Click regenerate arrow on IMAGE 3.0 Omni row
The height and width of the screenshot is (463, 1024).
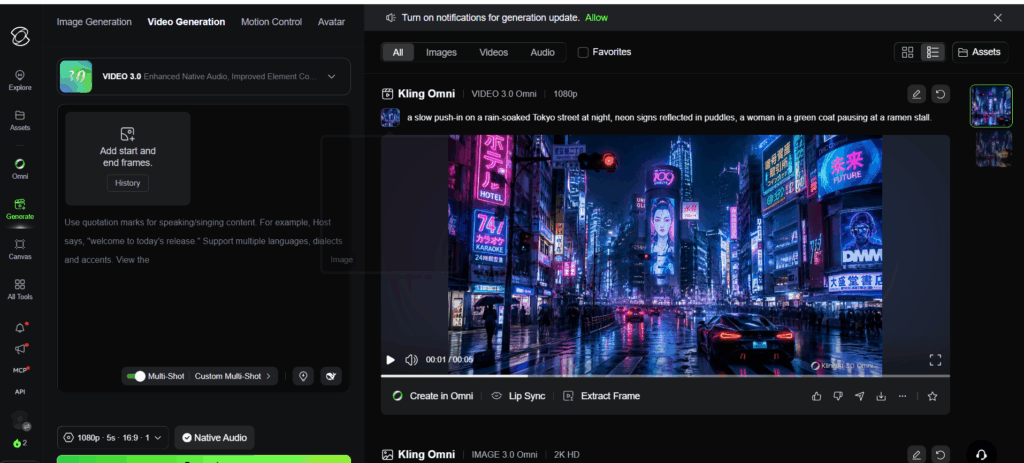click(x=940, y=455)
